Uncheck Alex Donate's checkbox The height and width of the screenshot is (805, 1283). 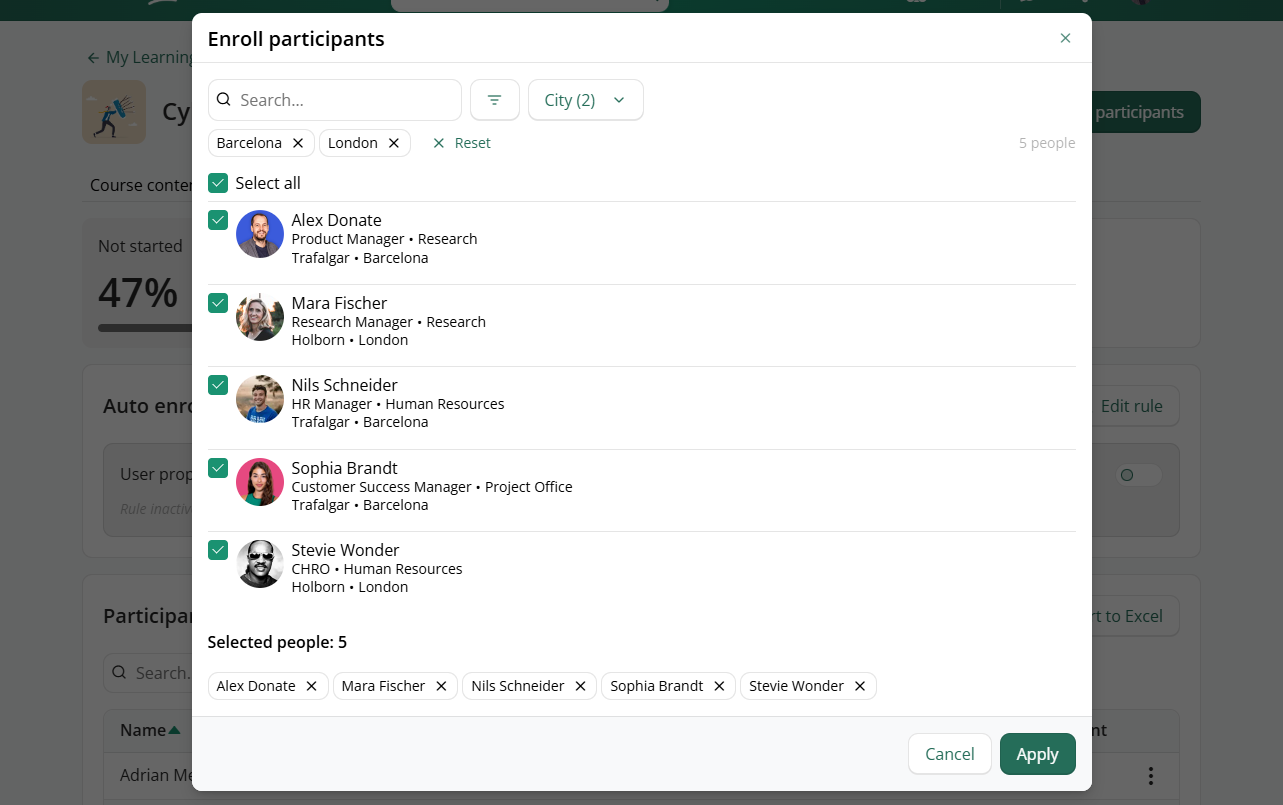click(x=218, y=220)
